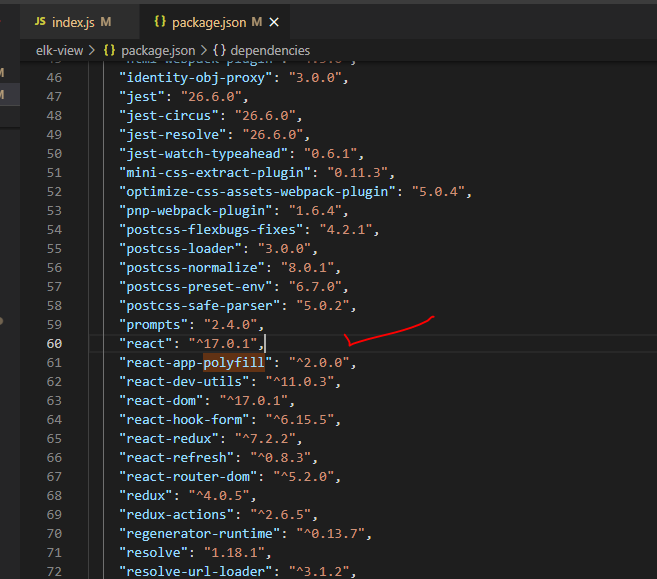The height and width of the screenshot is (579, 657).
Task: Click the "react-app-polyfill" key
Action: pos(197,363)
